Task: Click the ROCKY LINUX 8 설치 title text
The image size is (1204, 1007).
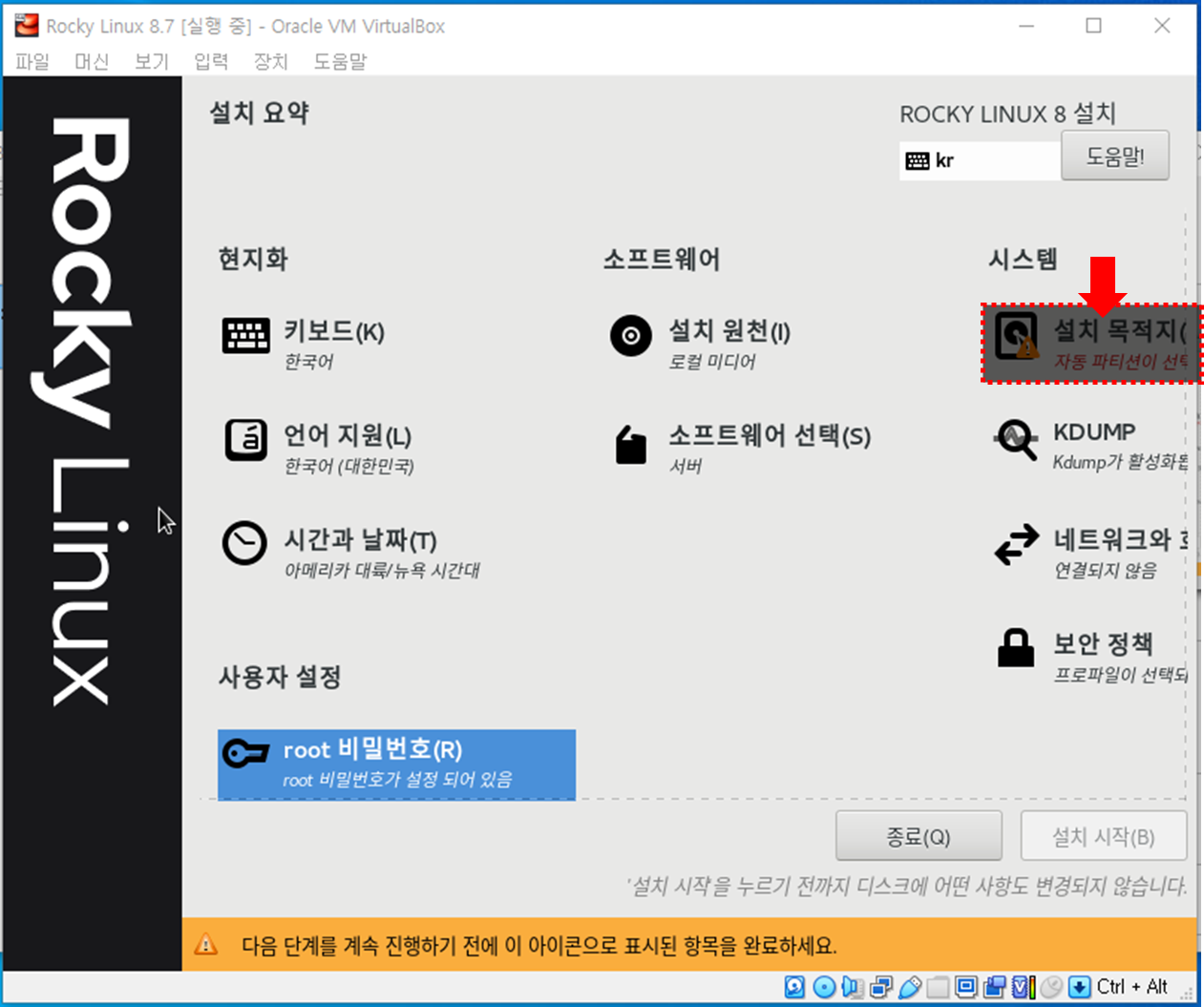Action: [1007, 114]
